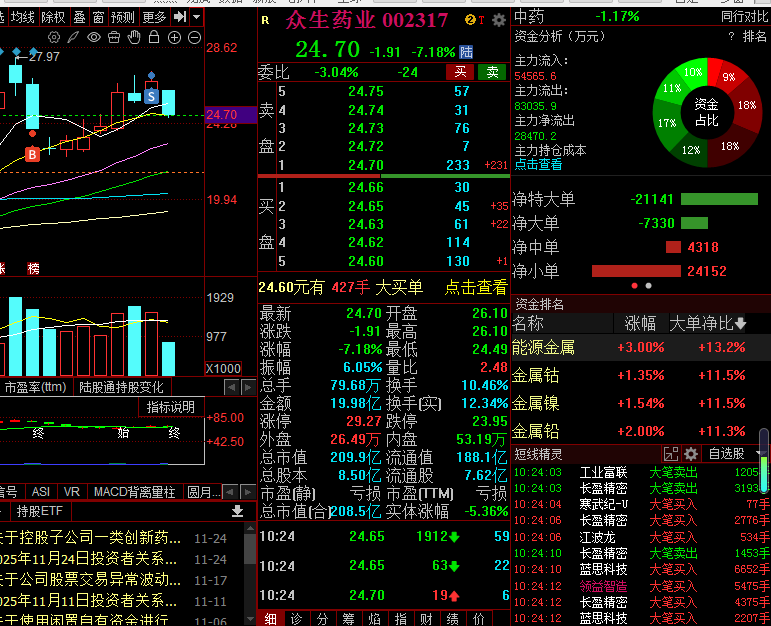Select the white second page dot indicator
771x626 pixels.
(x=649, y=286)
